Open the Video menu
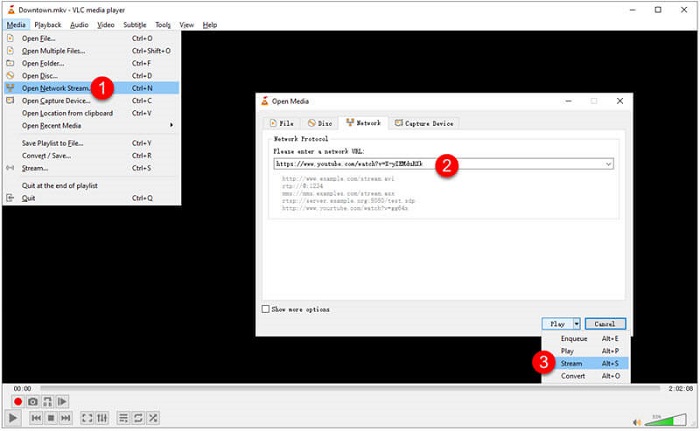 (x=106, y=25)
